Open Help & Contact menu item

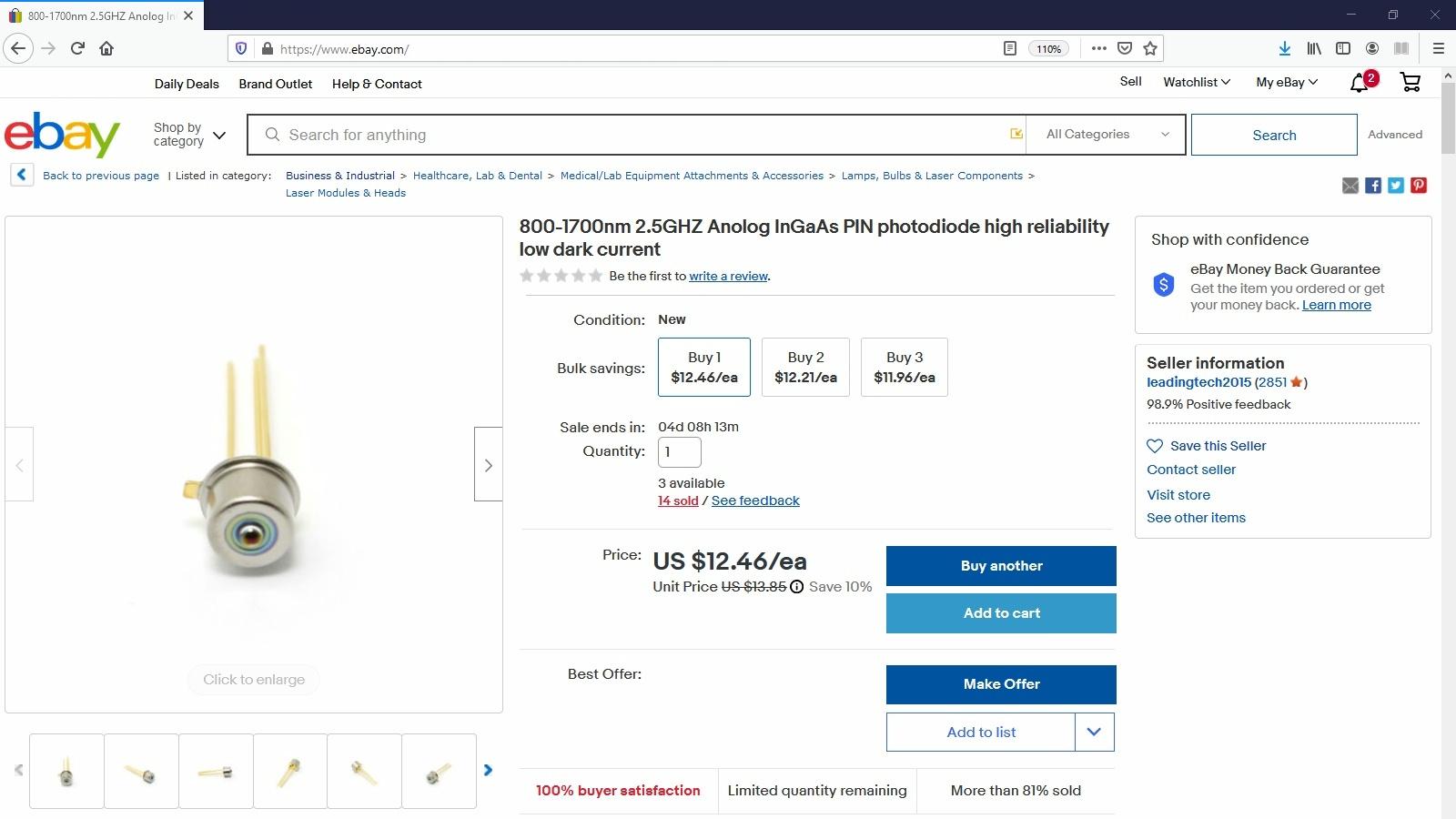(377, 84)
